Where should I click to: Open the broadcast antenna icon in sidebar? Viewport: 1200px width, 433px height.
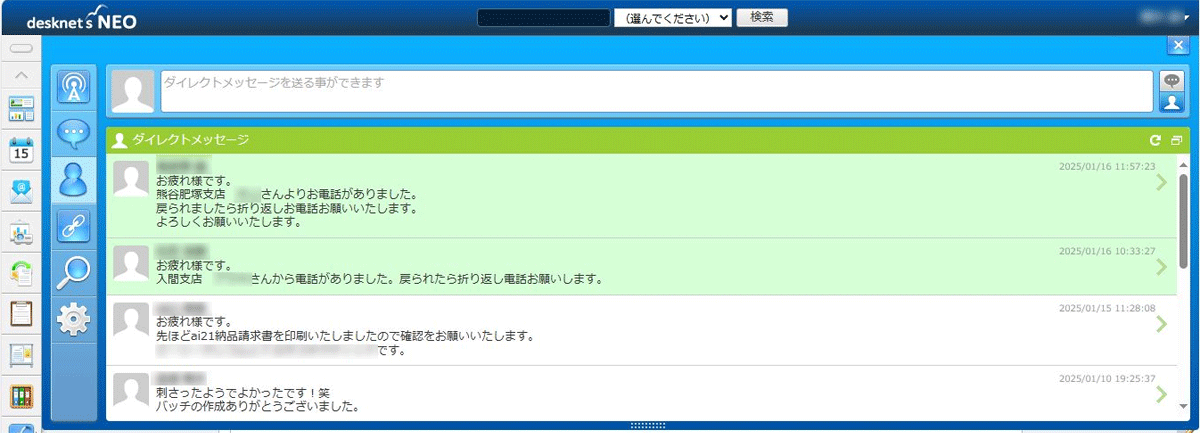(75, 88)
